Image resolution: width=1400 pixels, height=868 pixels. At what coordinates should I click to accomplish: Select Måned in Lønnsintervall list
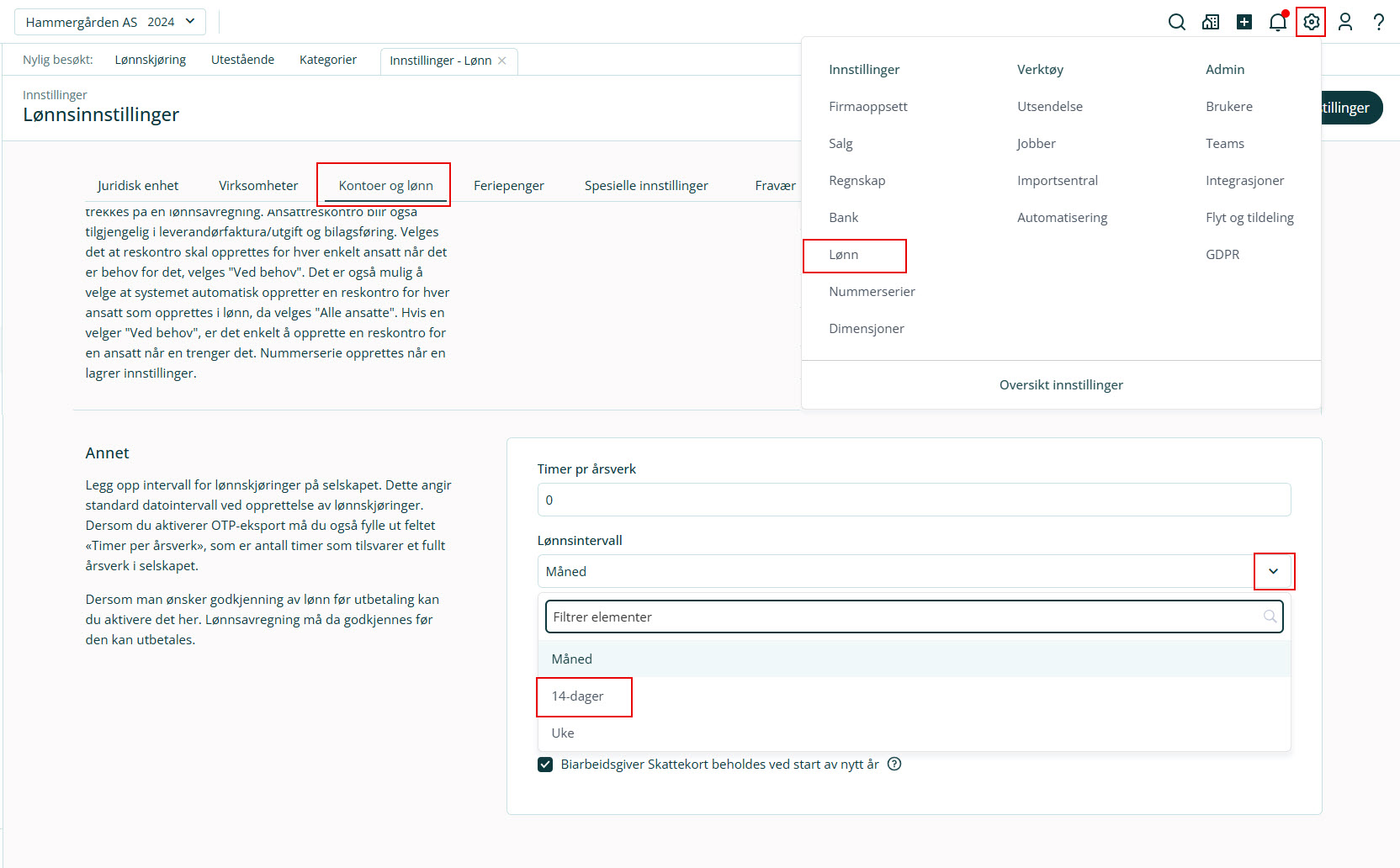915,659
